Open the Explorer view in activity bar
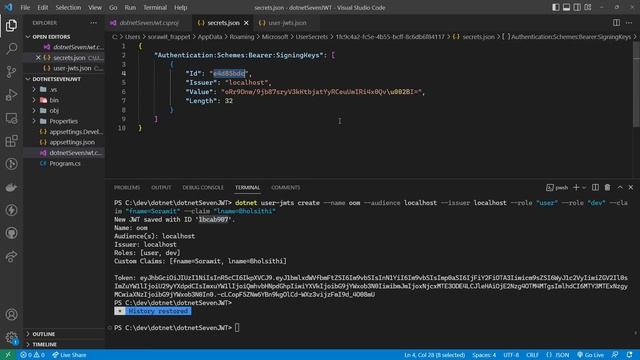The width and height of the screenshot is (640, 360). click(11, 25)
